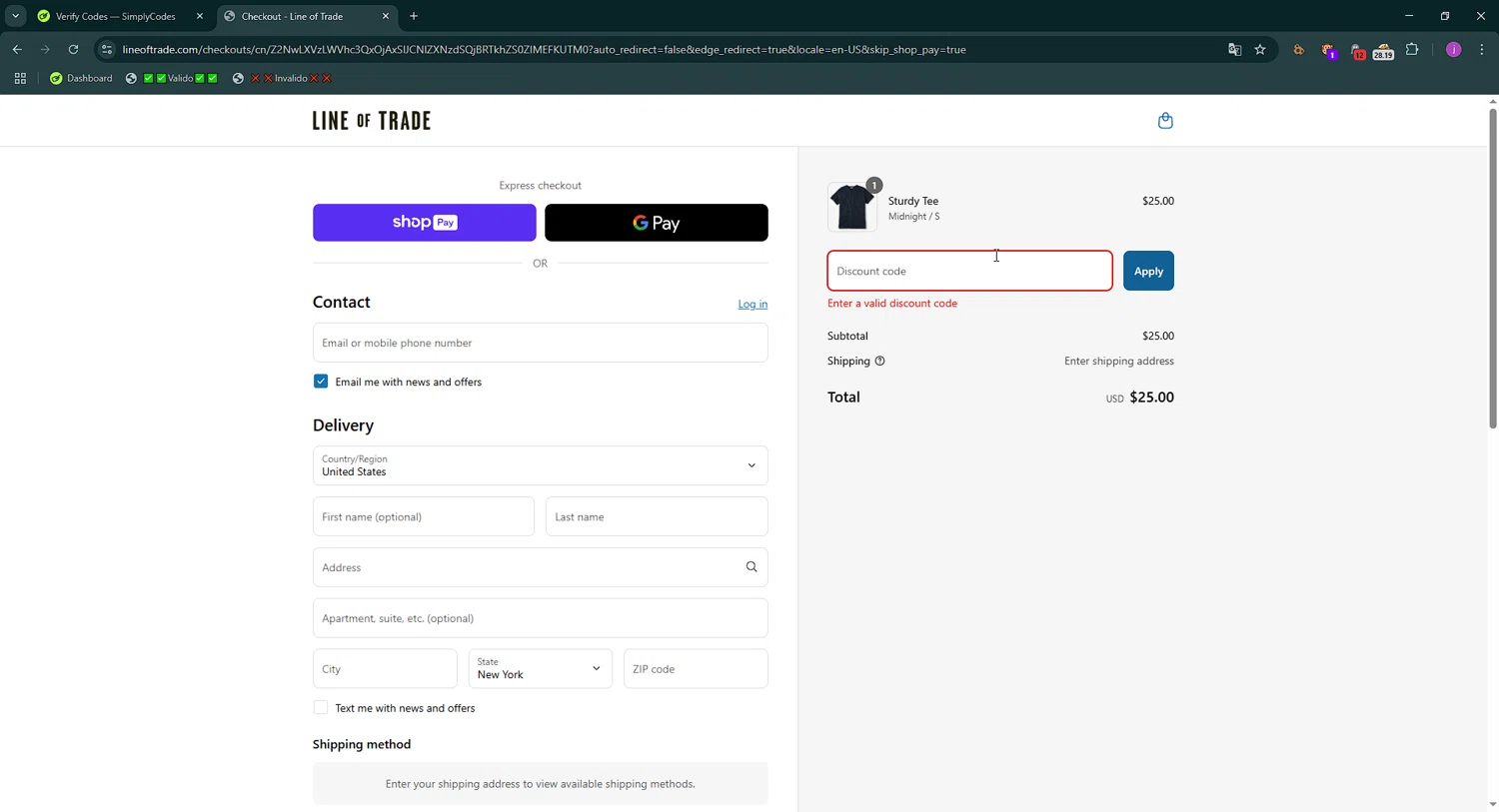Click the Enter a valid discount code error
The height and width of the screenshot is (812, 1499).
point(892,304)
